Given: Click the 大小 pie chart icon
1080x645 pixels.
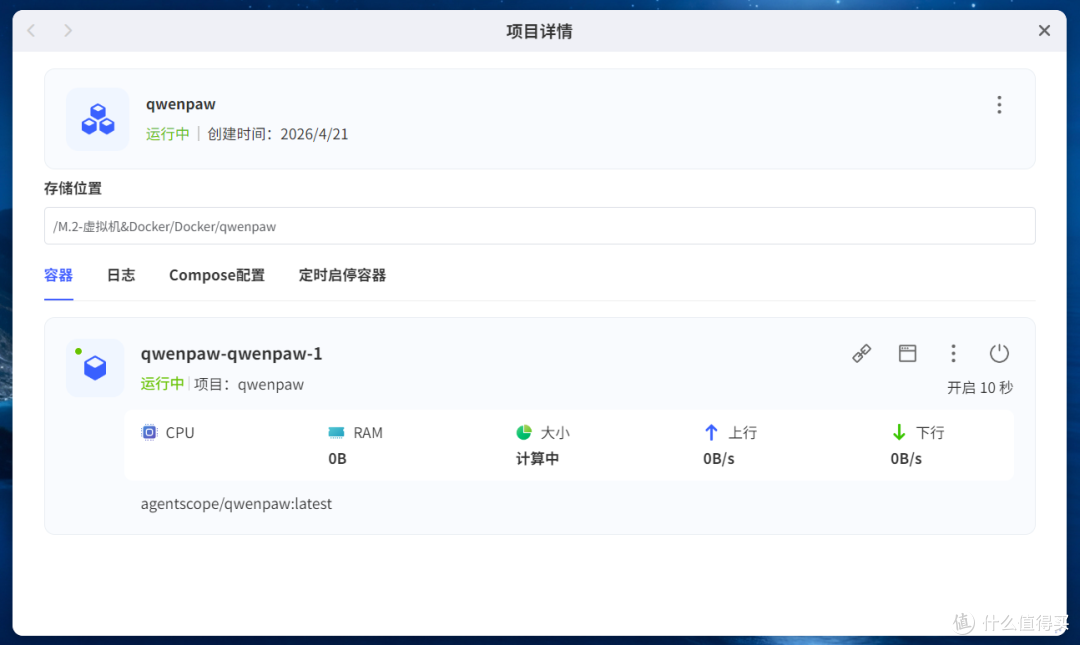Looking at the screenshot, I should [524, 432].
